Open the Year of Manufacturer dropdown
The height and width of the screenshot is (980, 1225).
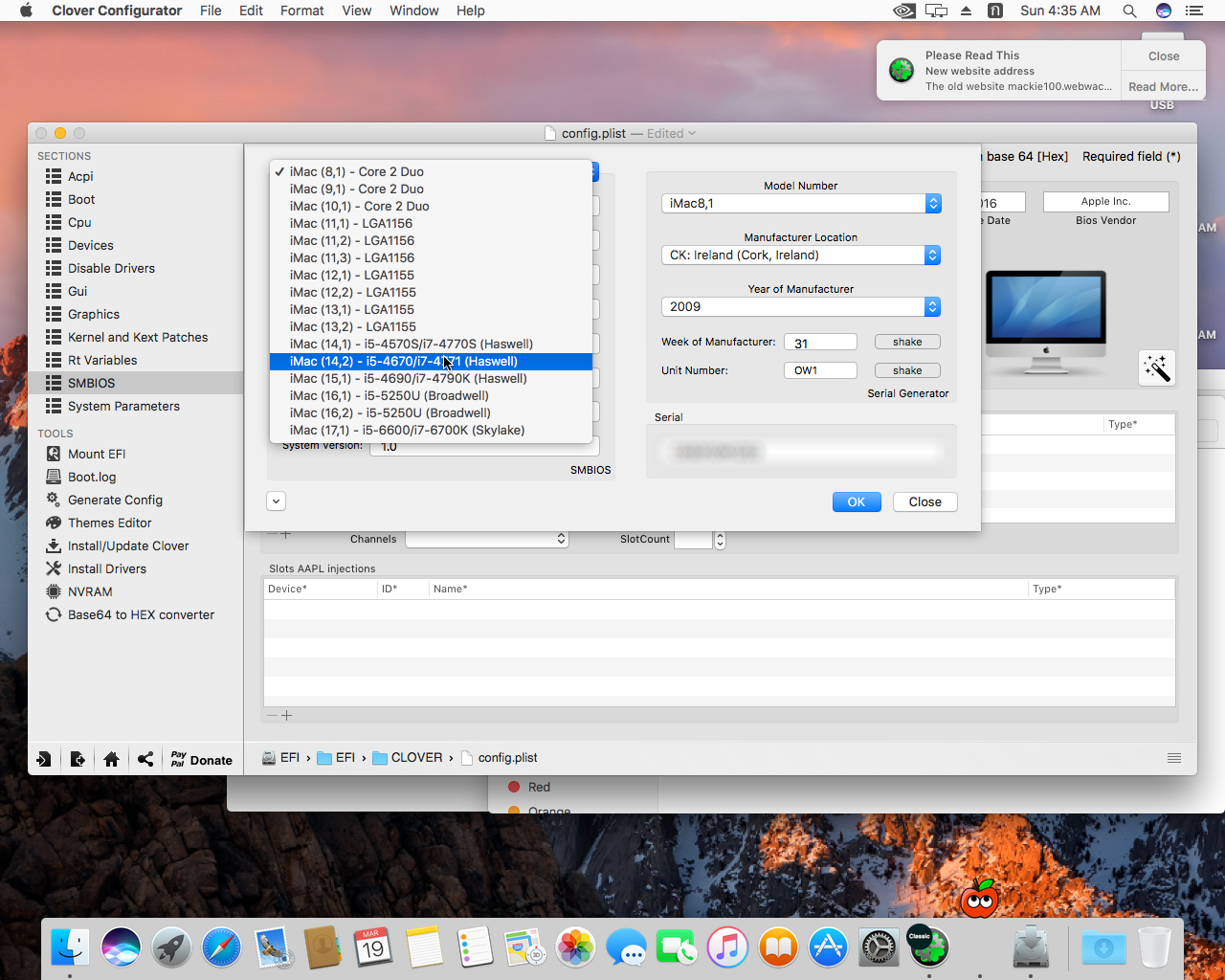click(x=801, y=306)
